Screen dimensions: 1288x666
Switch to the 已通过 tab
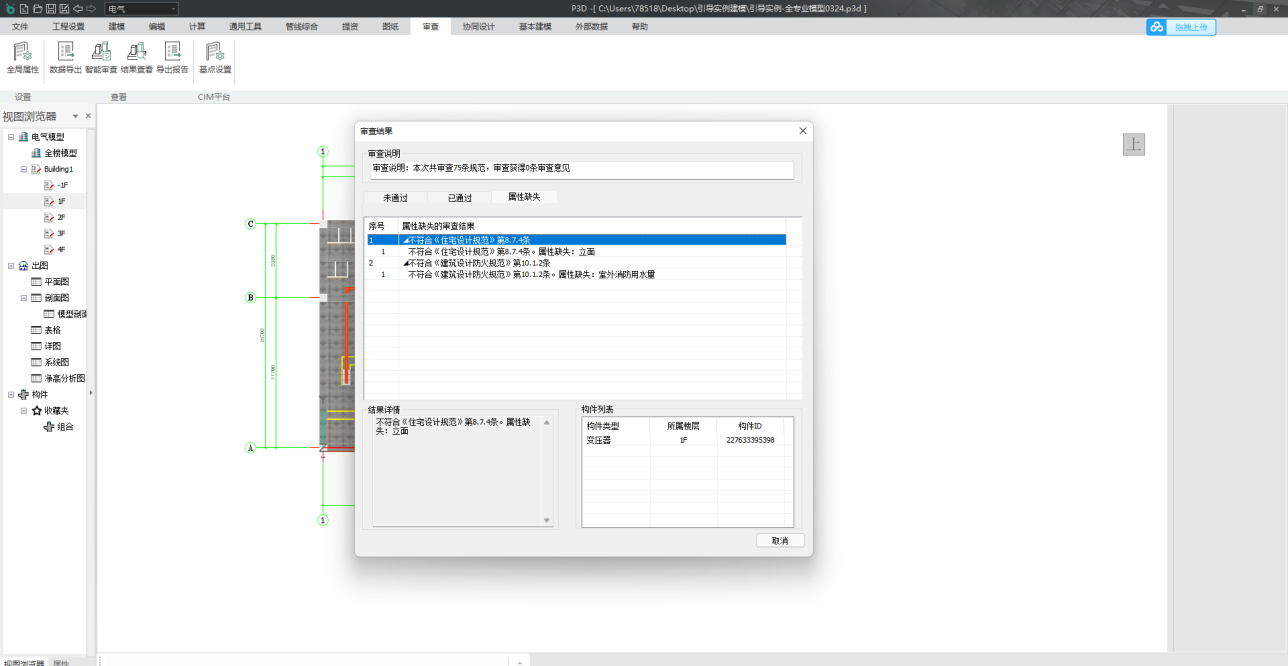459,198
